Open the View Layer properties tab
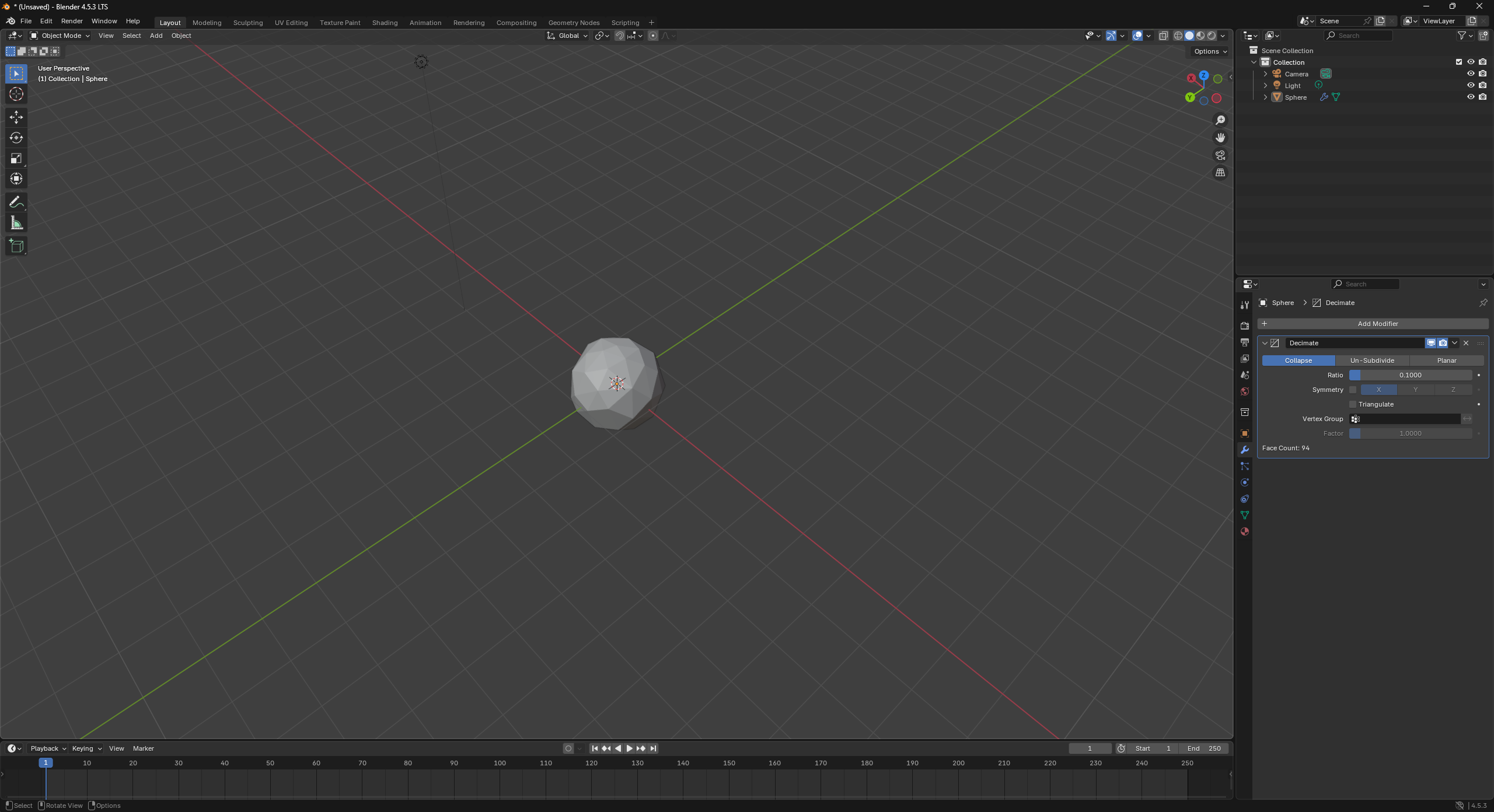Viewport: 1494px width, 812px height. coord(1245,358)
